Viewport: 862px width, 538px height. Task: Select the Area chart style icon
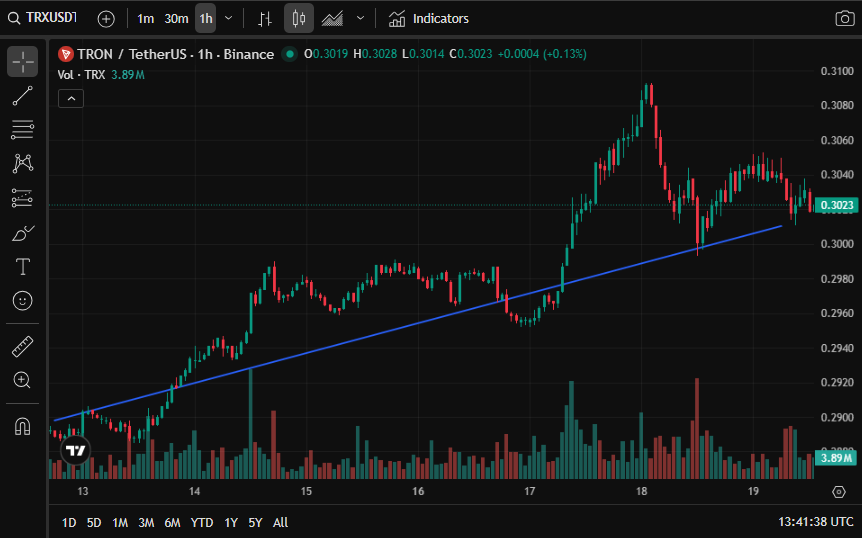pos(332,19)
